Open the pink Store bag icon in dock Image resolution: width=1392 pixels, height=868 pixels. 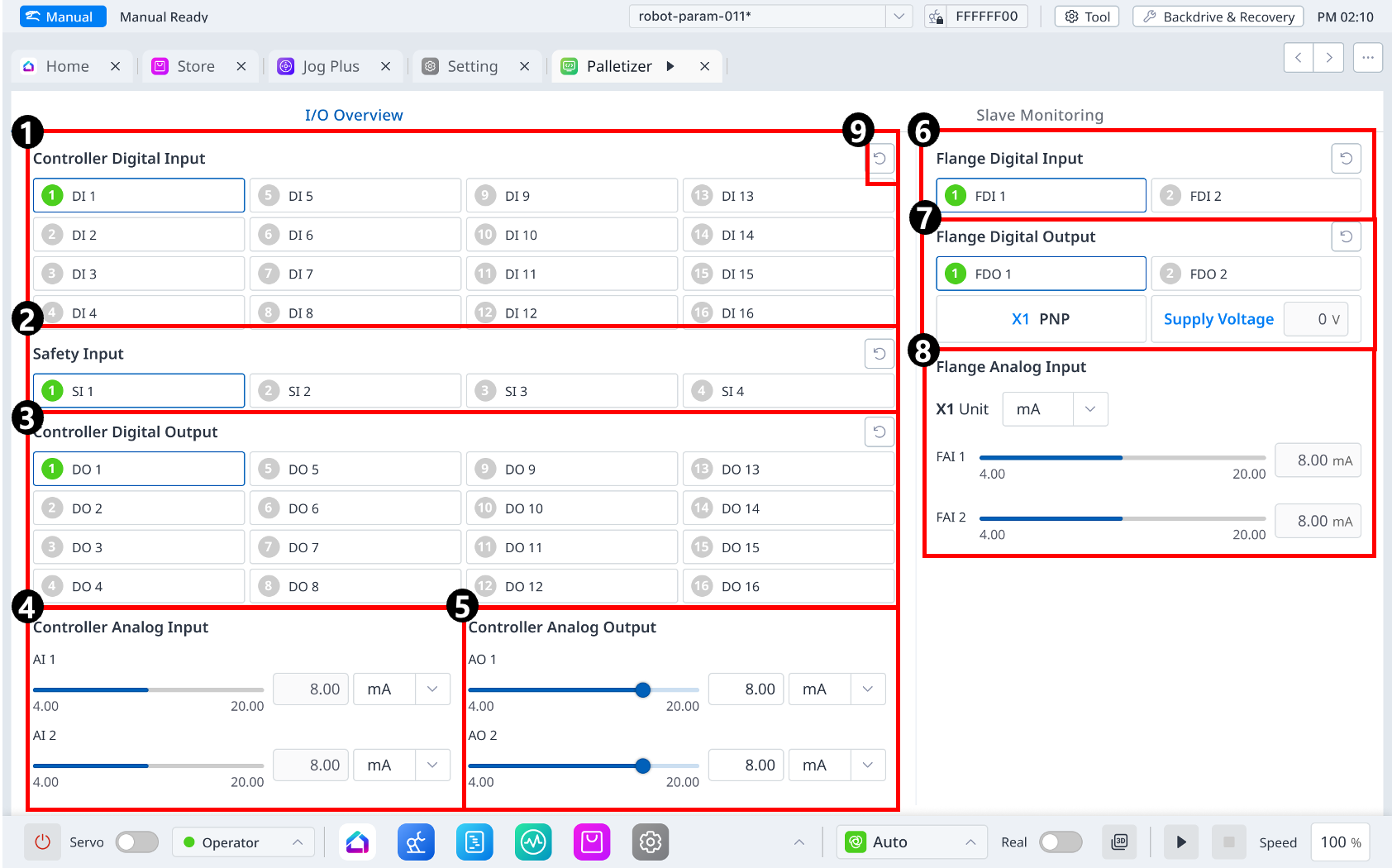pyautogui.click(x=592, y=842)
